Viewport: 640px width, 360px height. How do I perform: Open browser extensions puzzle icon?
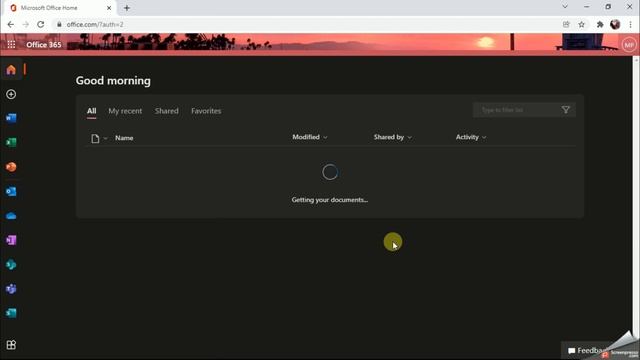(x=600, y=24)
